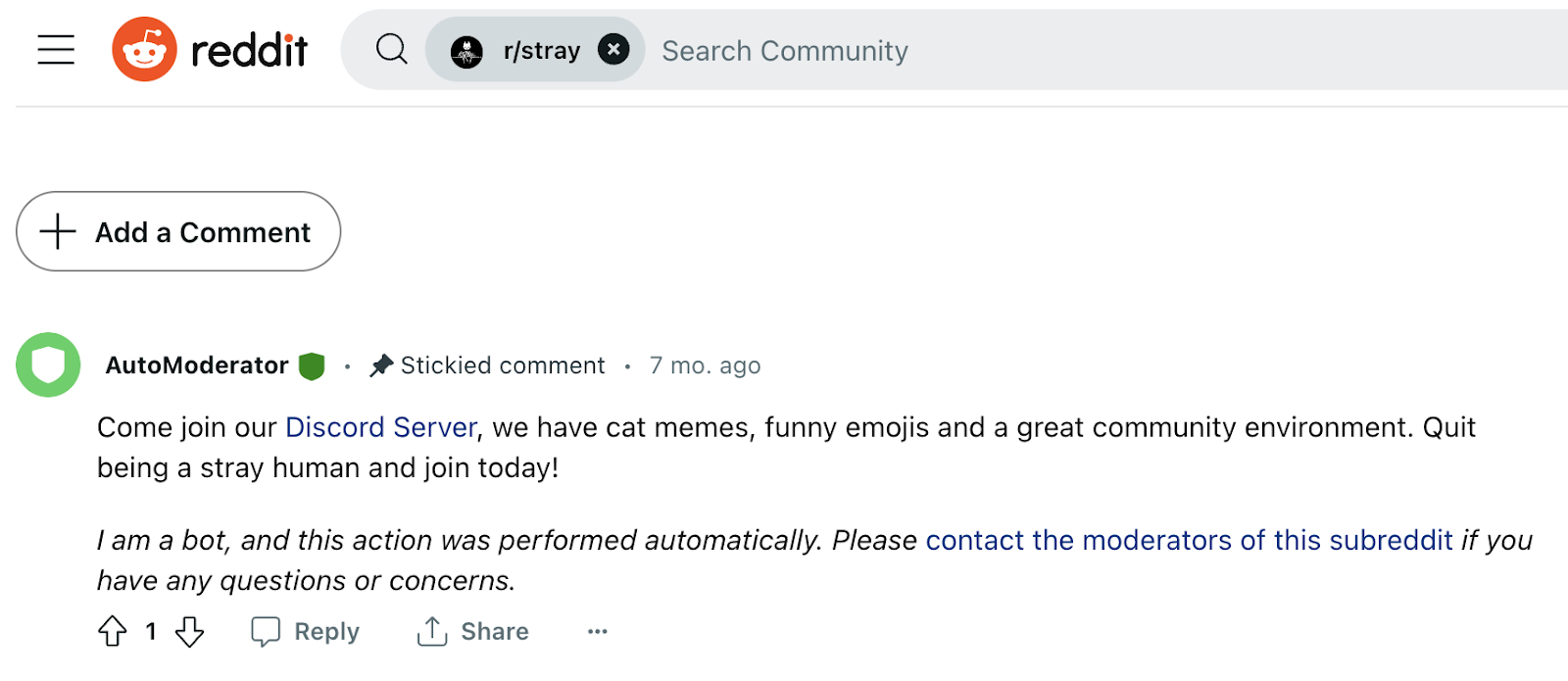Open the AutoModerator username link
Viewport: 1568px width, 681px height.
pyautogui.click(x=197, y=365)
